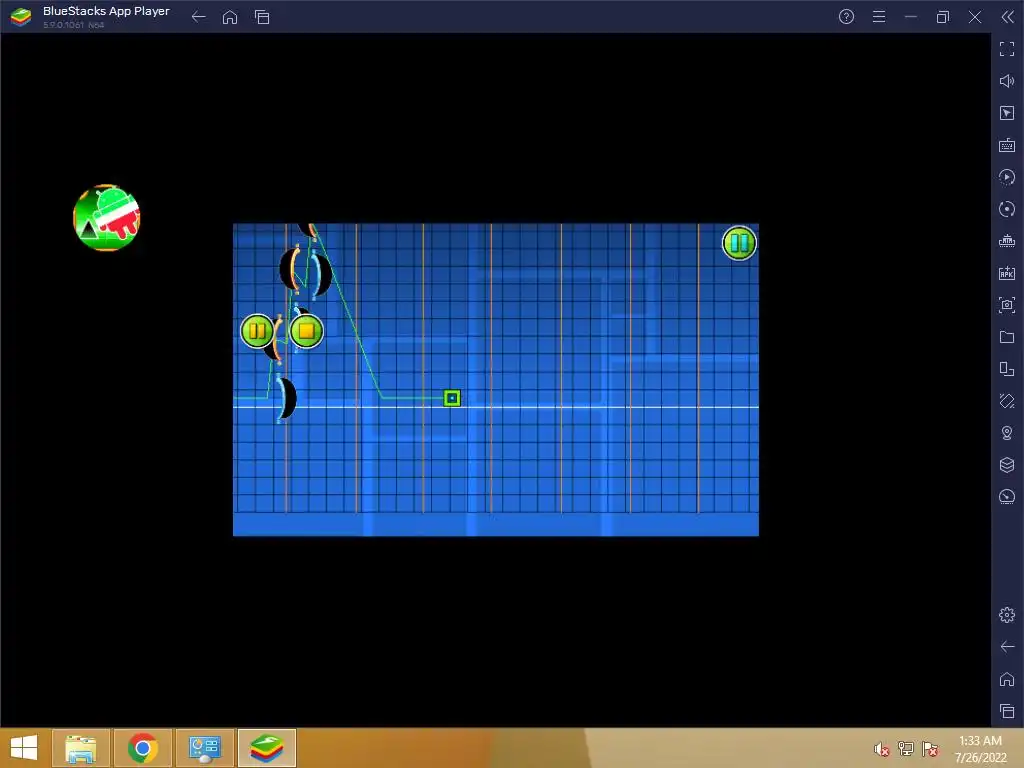The height and width of the screenshot is (768, 1024).
Task: Enter full screen mode from sidebar
Action: (x=1007, y=49)
